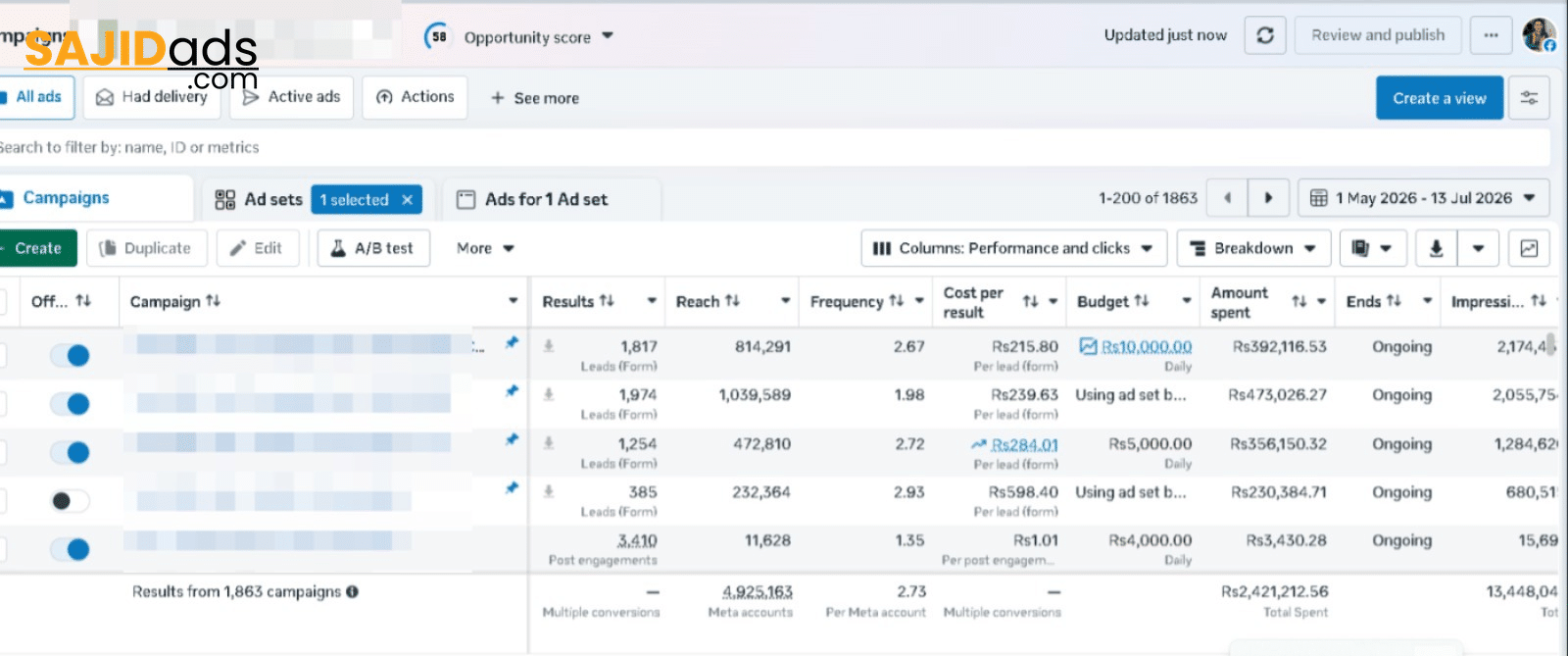Open the profile avatar menu

[x=1540, y=34]
